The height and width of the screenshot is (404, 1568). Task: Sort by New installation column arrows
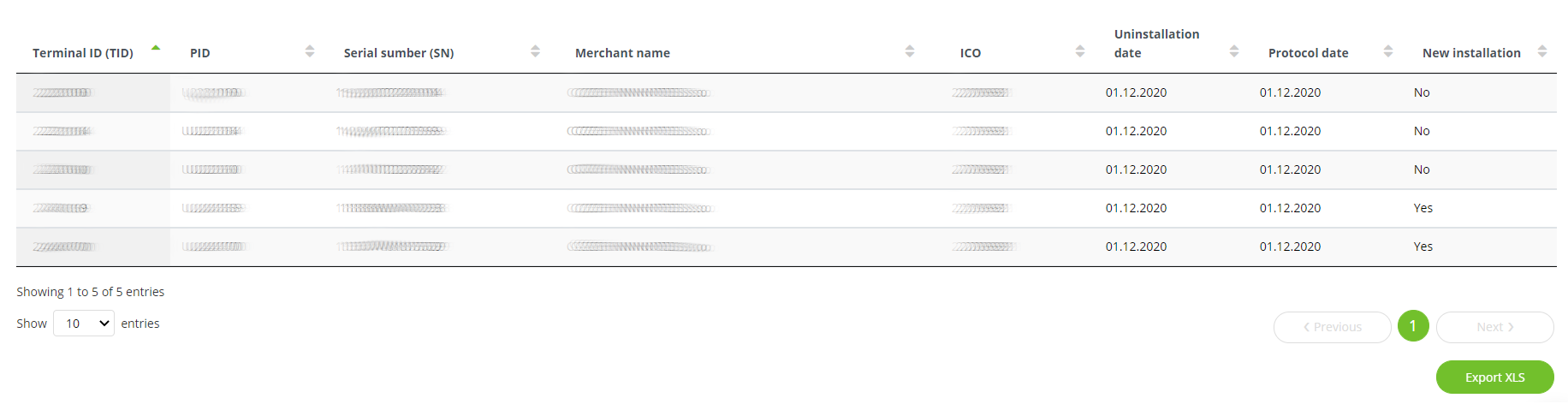point(1542,51)
